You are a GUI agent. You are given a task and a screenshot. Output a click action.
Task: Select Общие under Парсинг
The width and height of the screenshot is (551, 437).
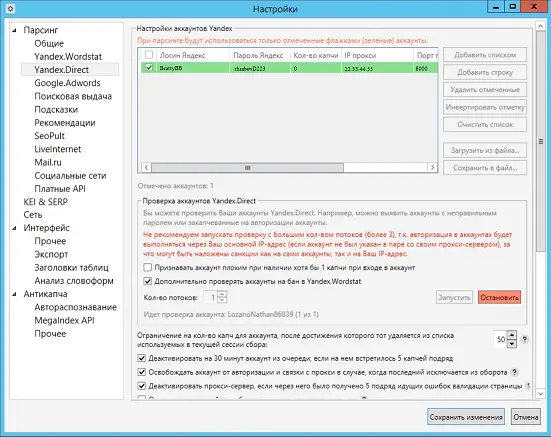coord(49,44)
